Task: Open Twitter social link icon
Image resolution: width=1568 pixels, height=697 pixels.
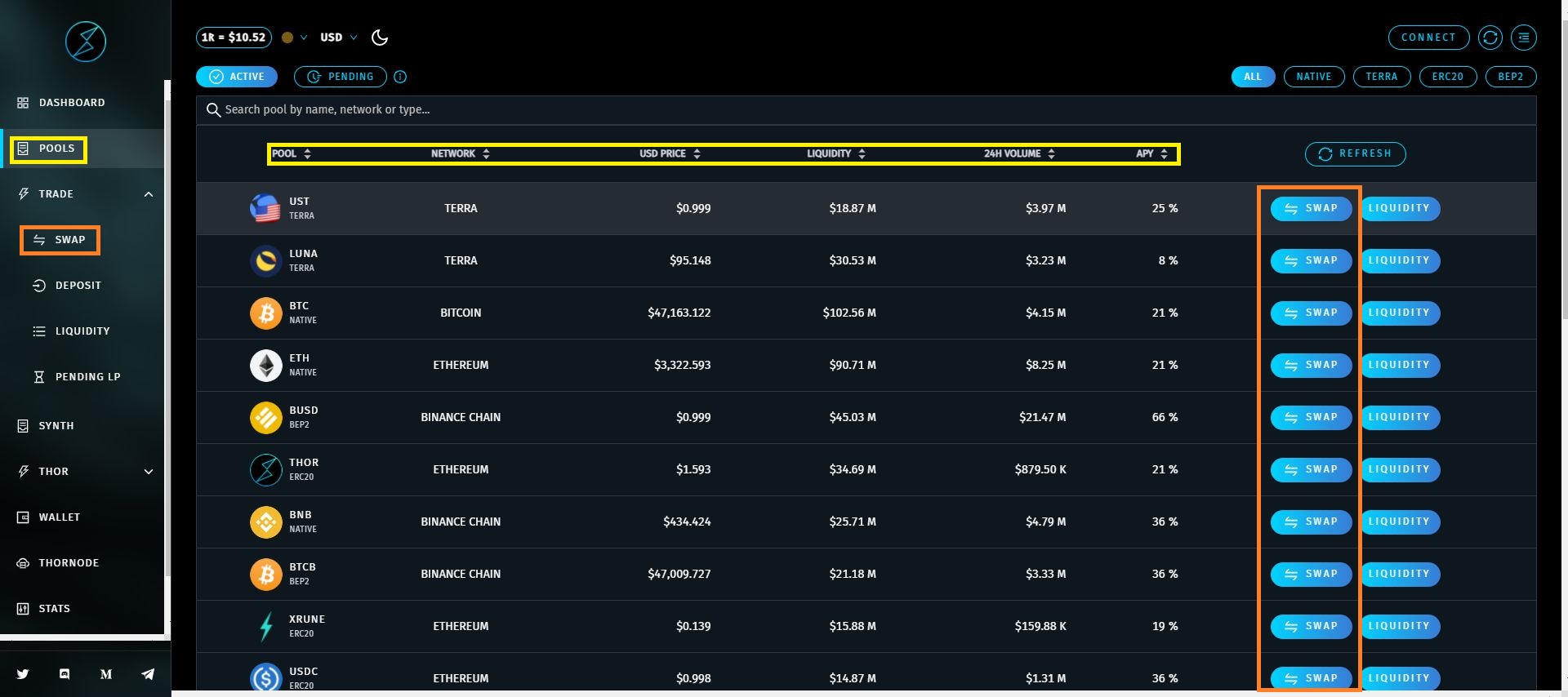Action: pos(23,674)
